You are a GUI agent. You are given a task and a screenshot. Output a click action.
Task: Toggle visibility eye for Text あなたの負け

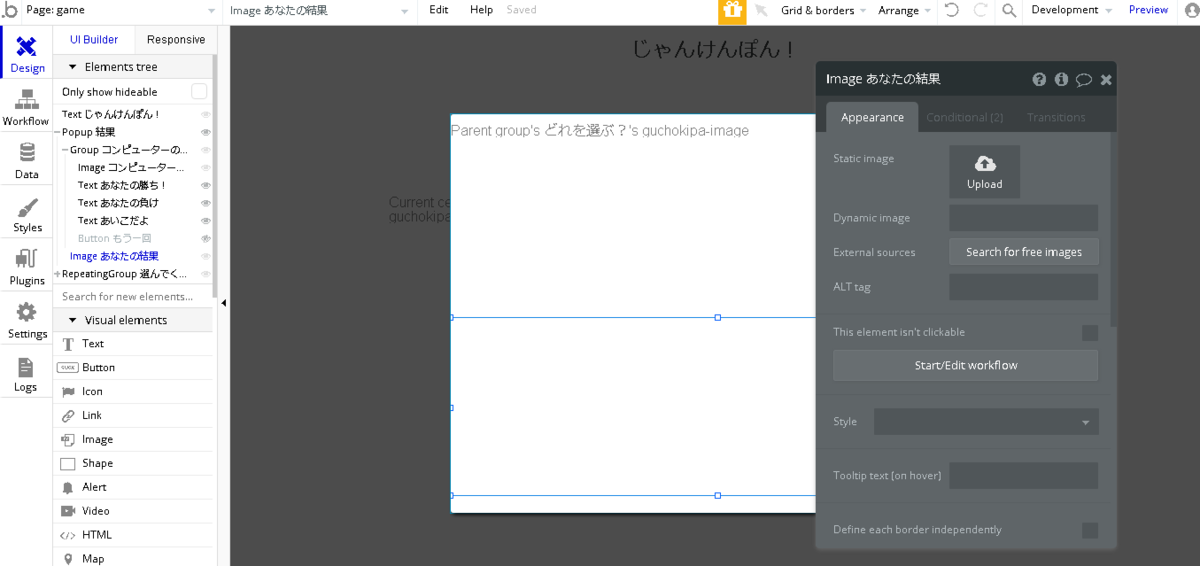[x=206, y=203]
